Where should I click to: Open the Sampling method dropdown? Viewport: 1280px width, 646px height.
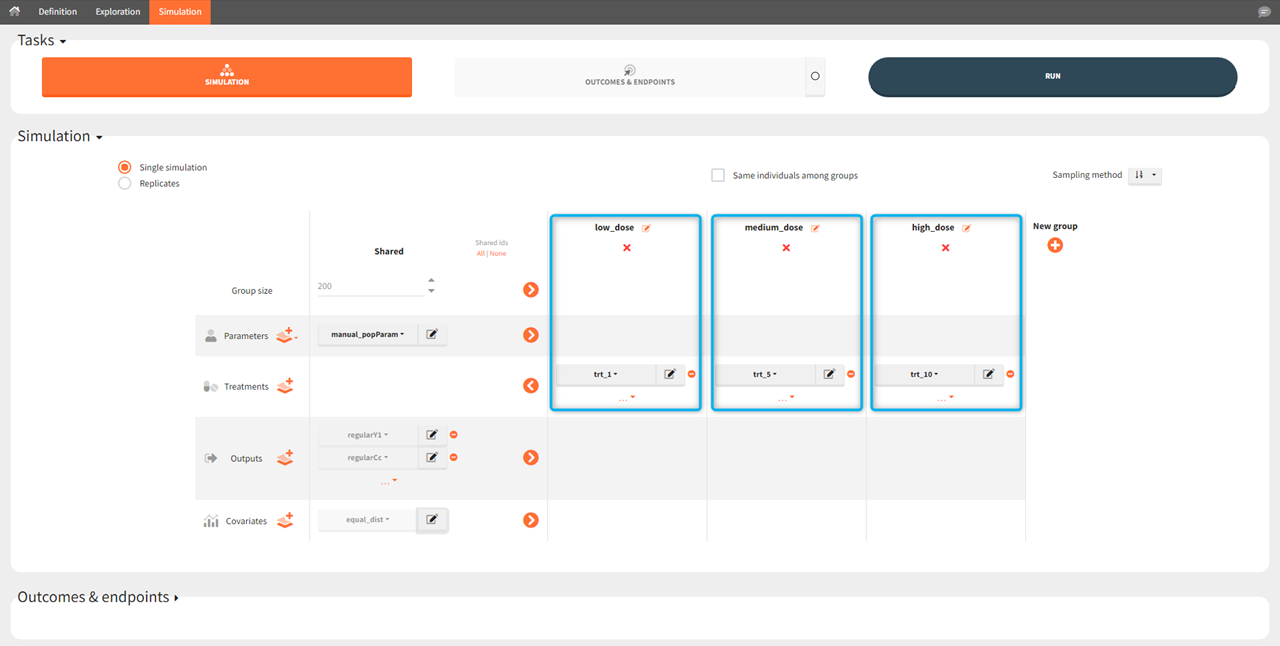1144,175
